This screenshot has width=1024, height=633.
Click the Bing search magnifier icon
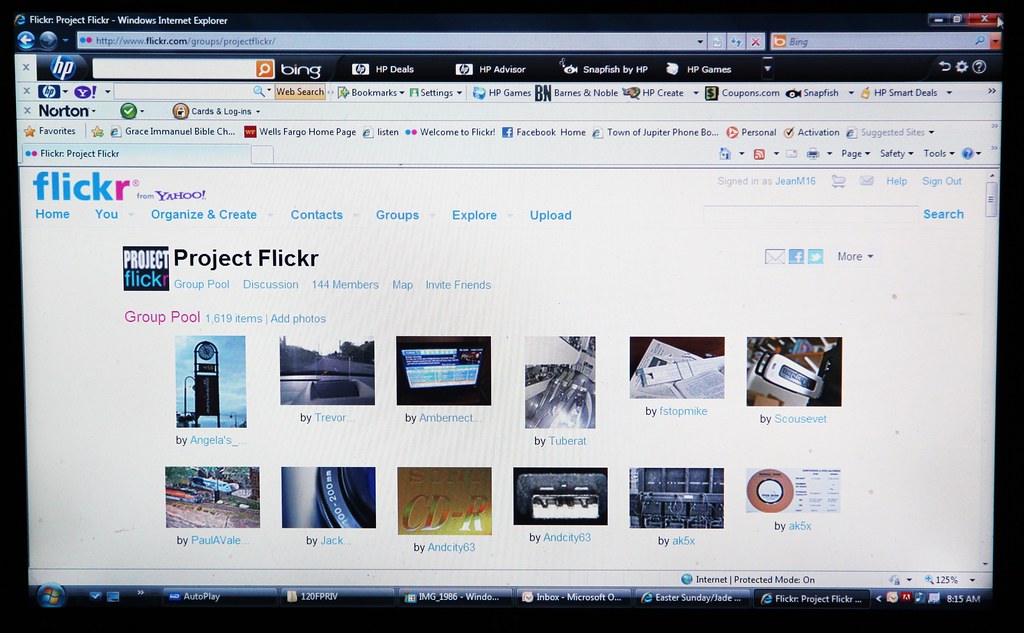(x=980, y=41)
